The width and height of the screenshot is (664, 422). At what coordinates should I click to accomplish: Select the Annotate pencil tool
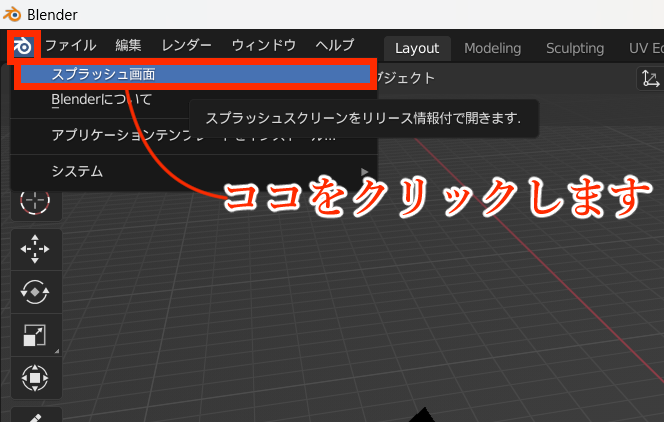tap(35, 416)
